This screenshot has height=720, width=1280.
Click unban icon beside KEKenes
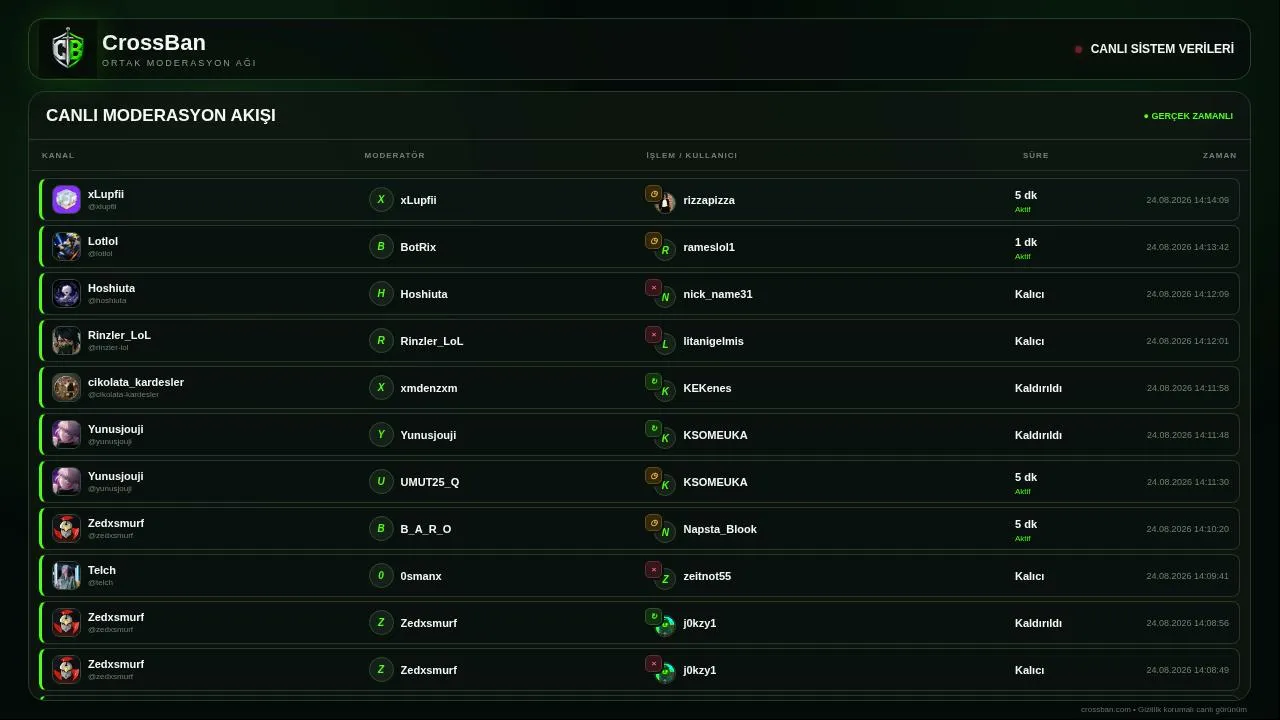pyautogui.click(x=653, y=382)
